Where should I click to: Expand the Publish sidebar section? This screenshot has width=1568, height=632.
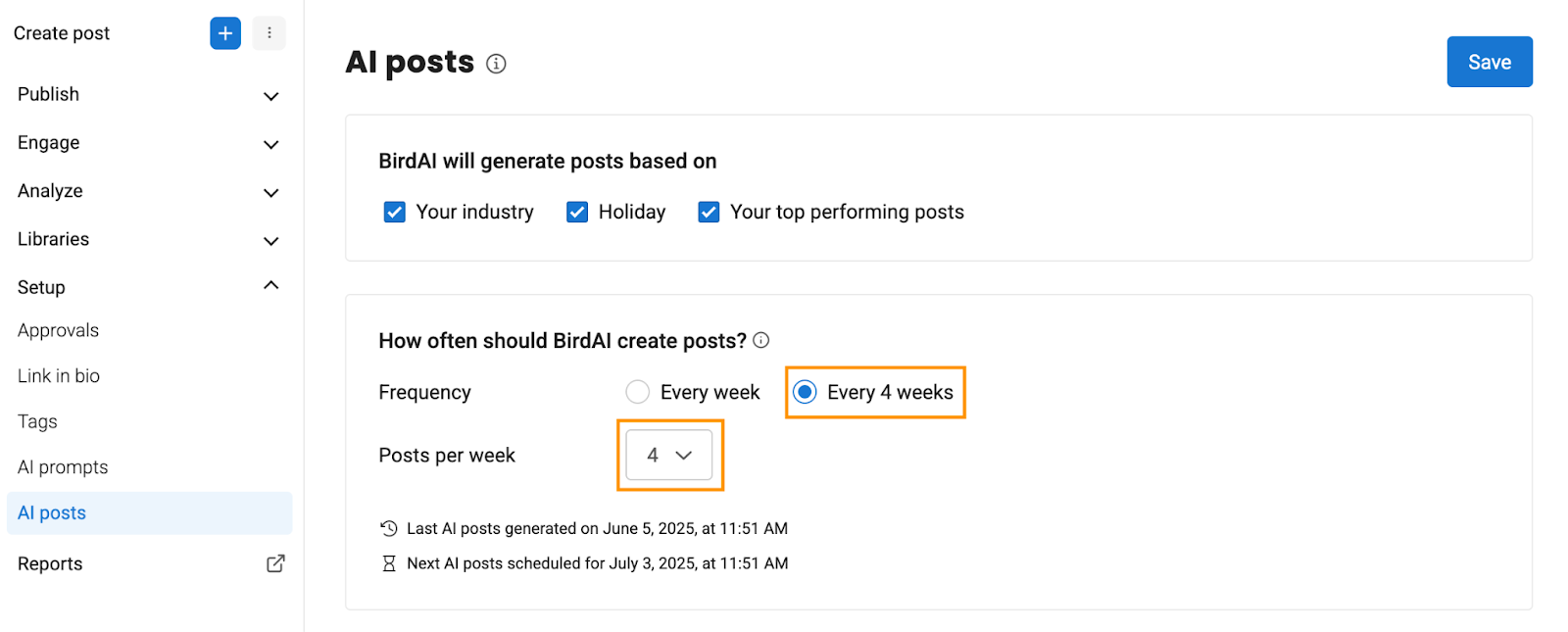point(149,94)
